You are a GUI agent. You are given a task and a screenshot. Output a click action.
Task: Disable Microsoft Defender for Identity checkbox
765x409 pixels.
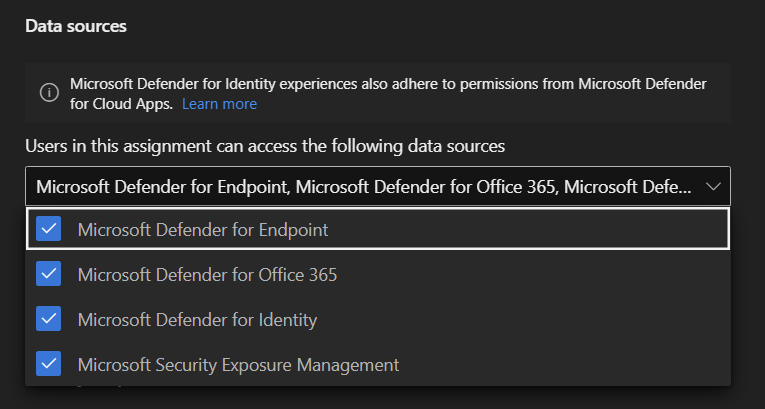coord(48,319)
